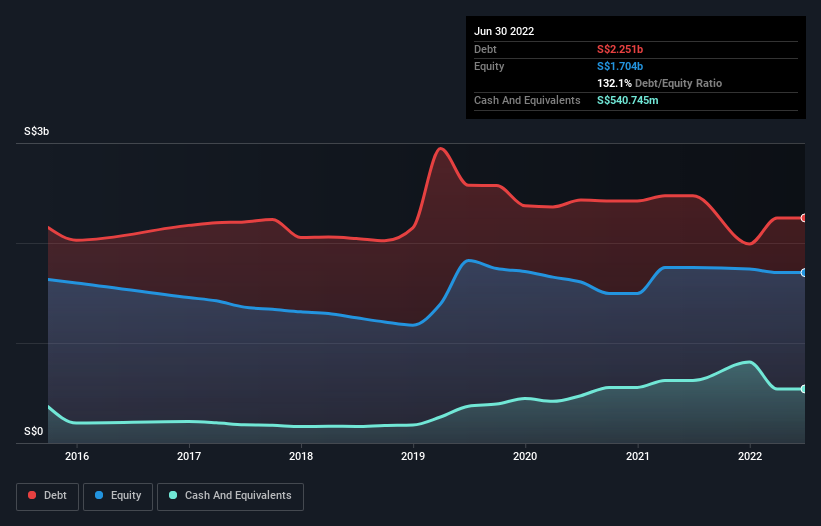Click the 2022 x-axis label
The width and height of the screenshot is (821, 526).
click(x=750, y=456)
